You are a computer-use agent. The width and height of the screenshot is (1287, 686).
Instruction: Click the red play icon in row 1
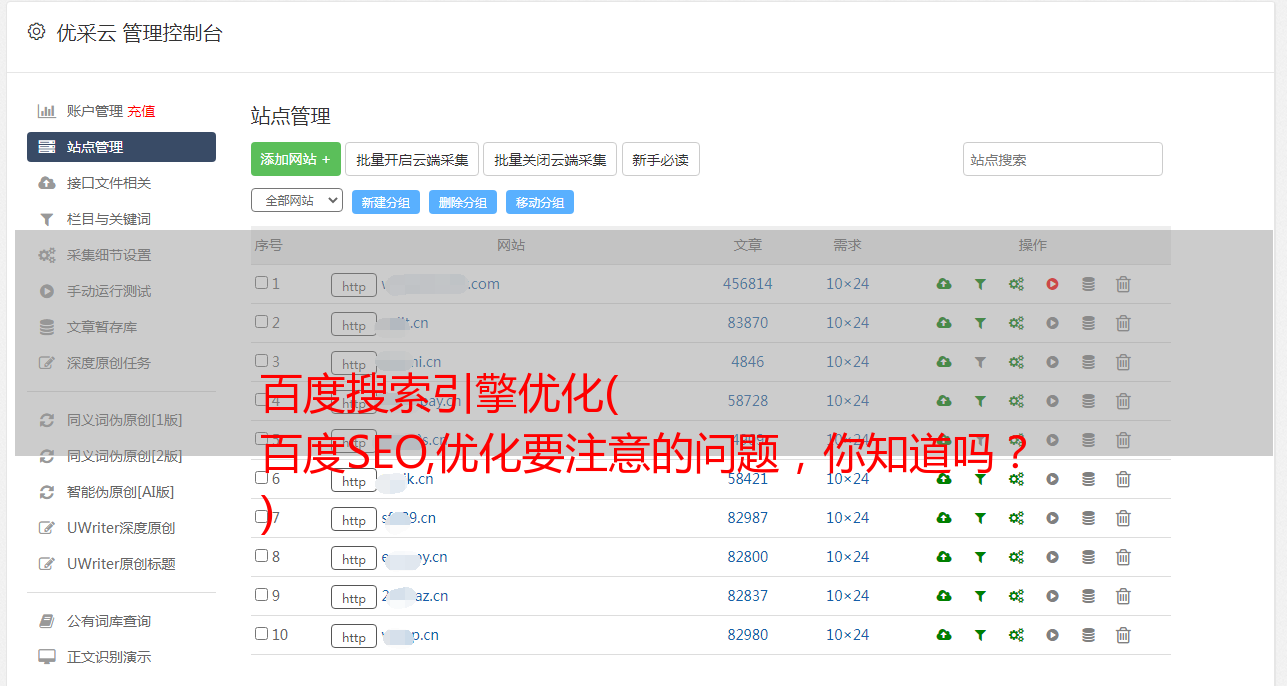pos(1052,284)
